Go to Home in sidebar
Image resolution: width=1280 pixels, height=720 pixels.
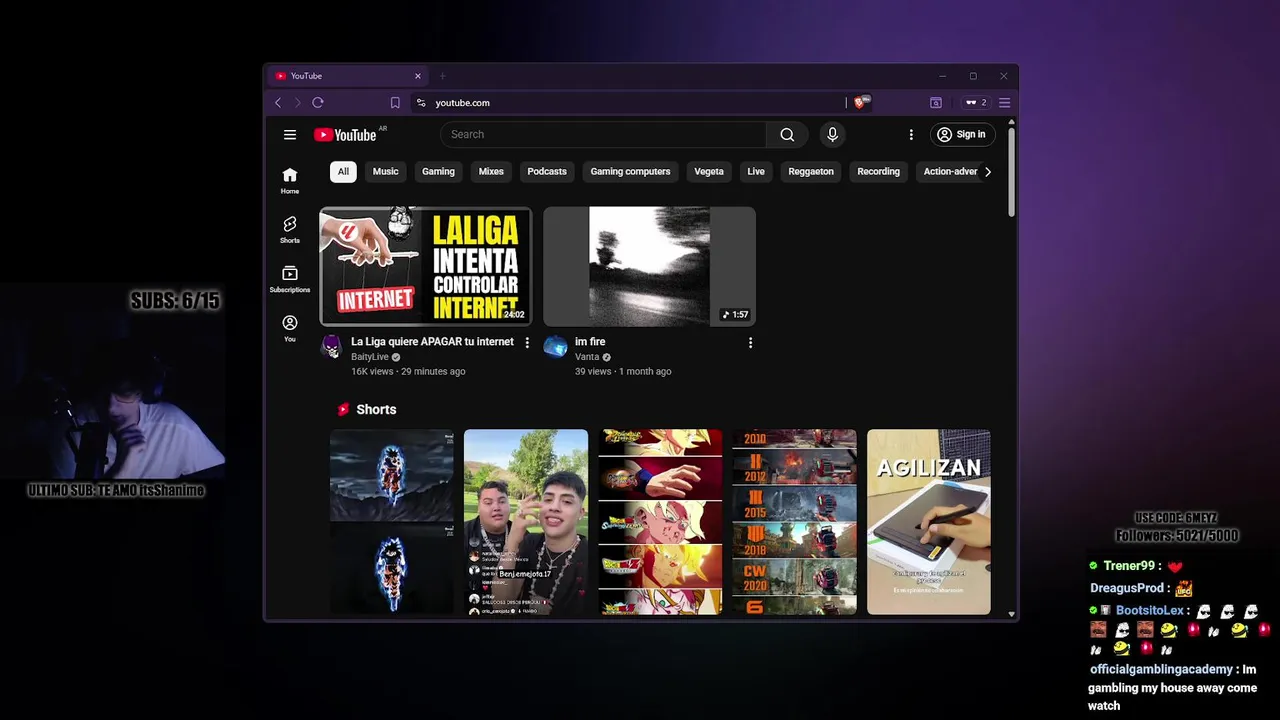coord(290,181)
